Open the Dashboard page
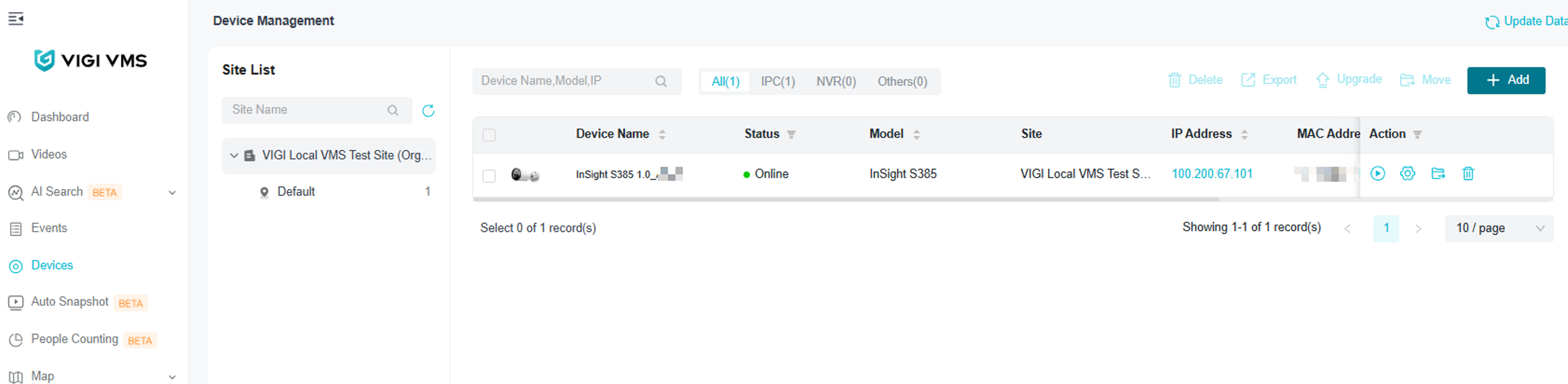1568x384 pixels. (x=60, y=117)
